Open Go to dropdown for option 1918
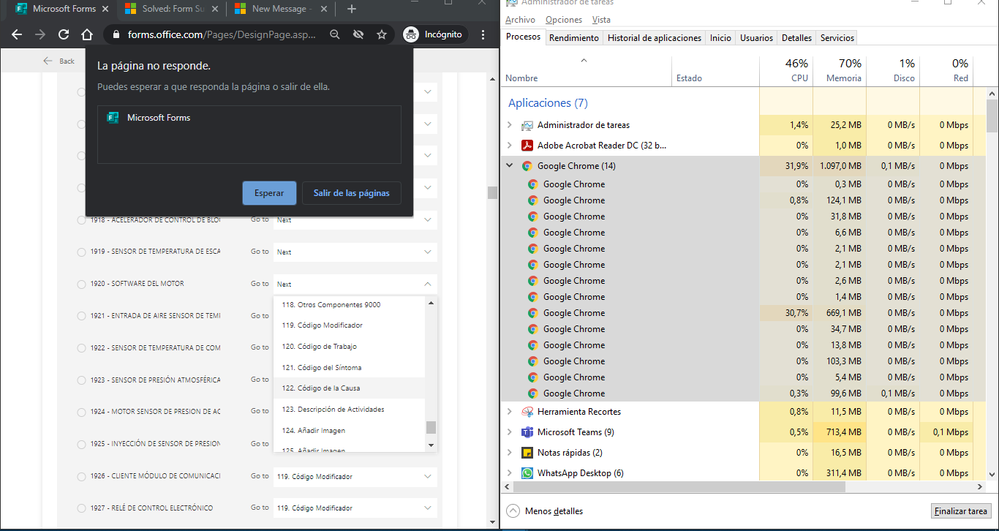This screenshot has height=531, width=999. (355, 220)
